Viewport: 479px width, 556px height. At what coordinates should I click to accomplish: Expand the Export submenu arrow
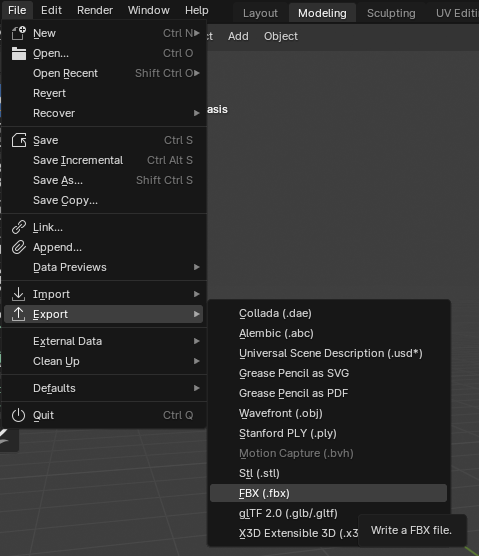[x=197, y=314]
